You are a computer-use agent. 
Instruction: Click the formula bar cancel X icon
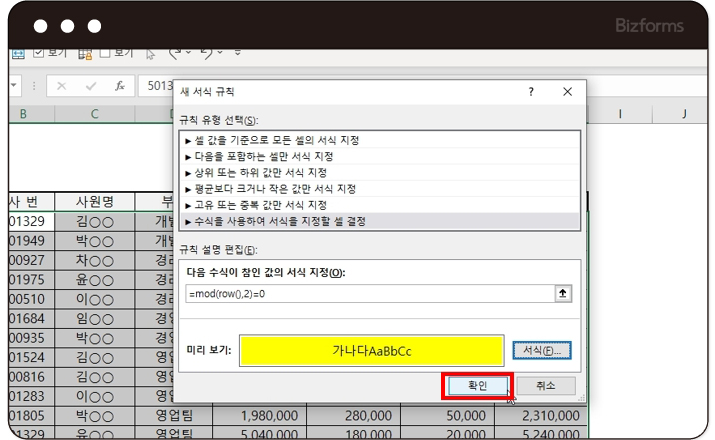click(62, 86)
